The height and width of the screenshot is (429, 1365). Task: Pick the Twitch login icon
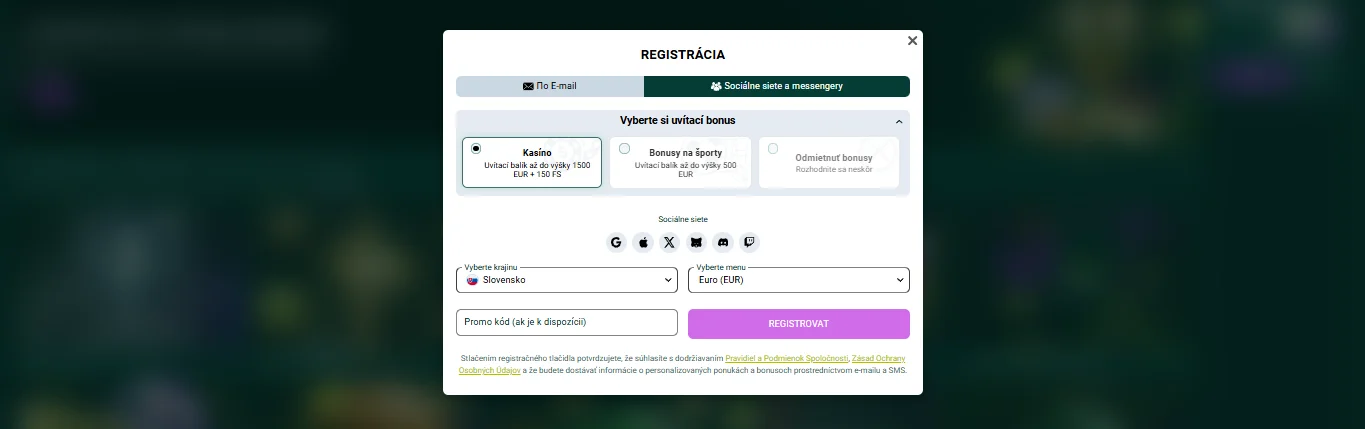pyautogui.click(x=749, y=242)
